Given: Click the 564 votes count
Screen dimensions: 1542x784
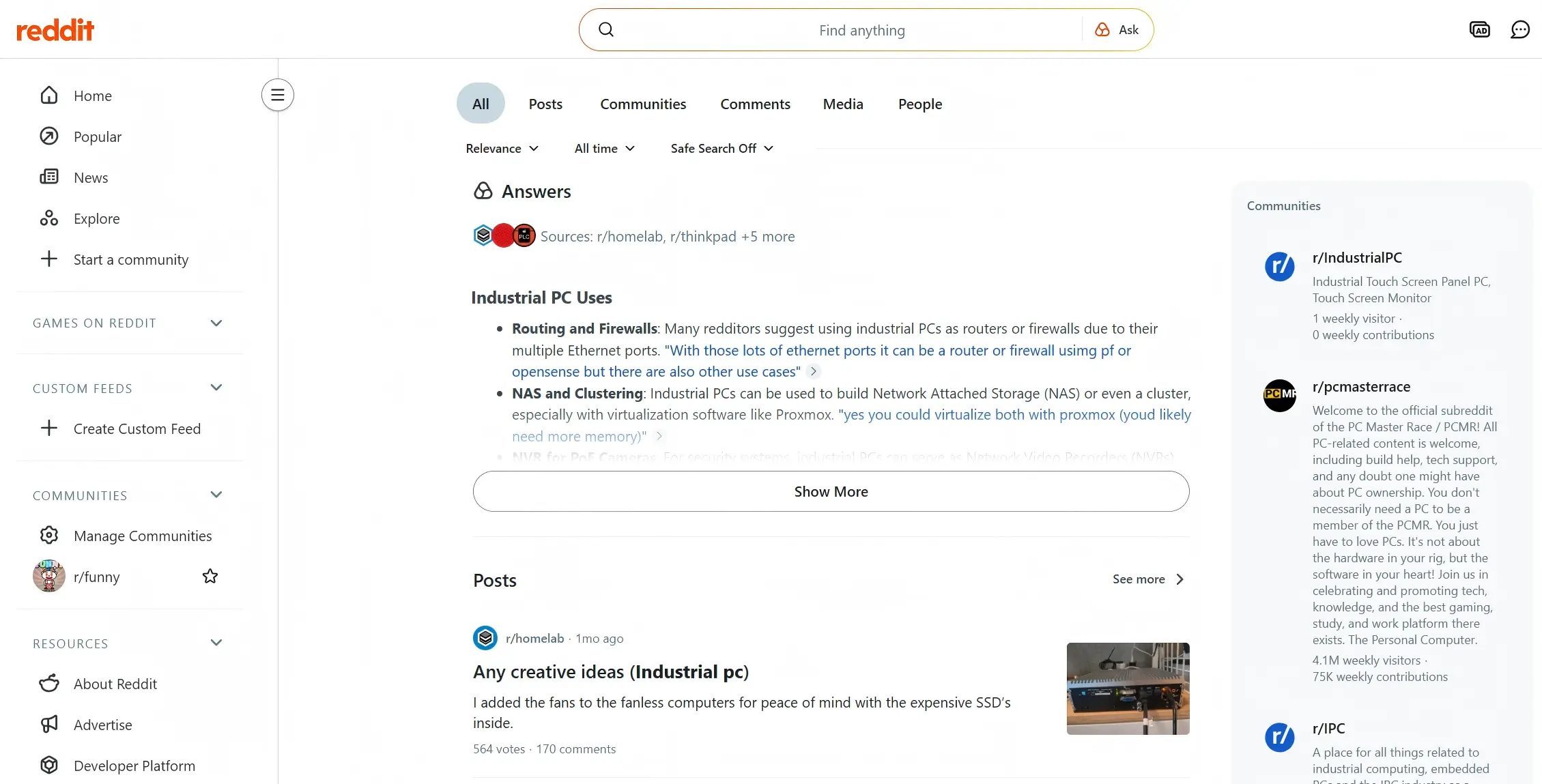Looking at the screenshot, I should pos(499,749).
